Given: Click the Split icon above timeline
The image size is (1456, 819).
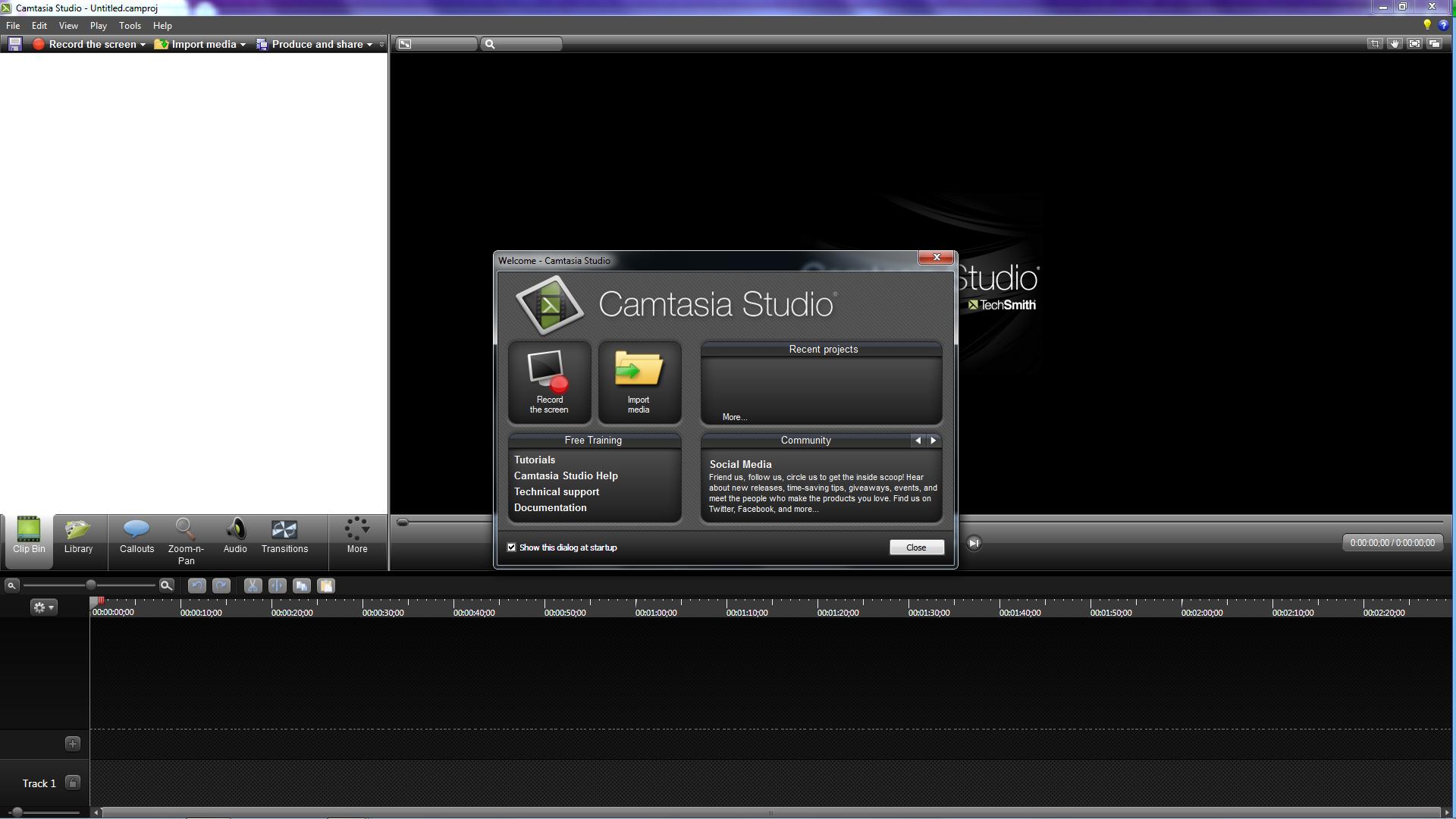Looking at the screenshot, I should click(277, 585).
